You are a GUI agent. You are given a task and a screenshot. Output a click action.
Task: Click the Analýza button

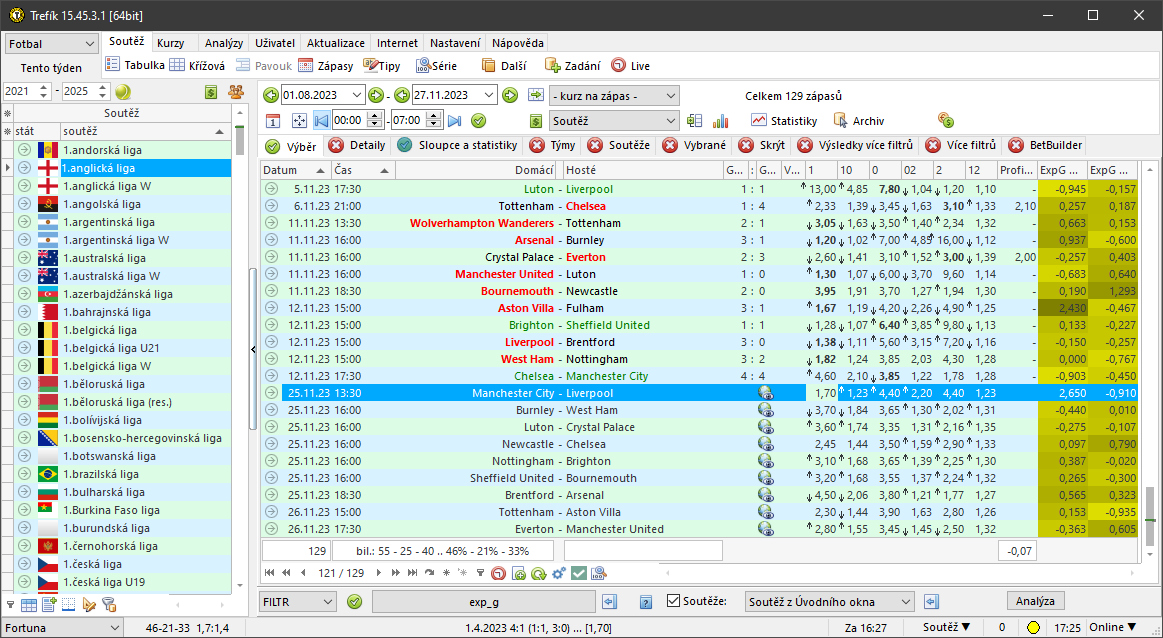pyautogui.click(x=1035, y=601)
